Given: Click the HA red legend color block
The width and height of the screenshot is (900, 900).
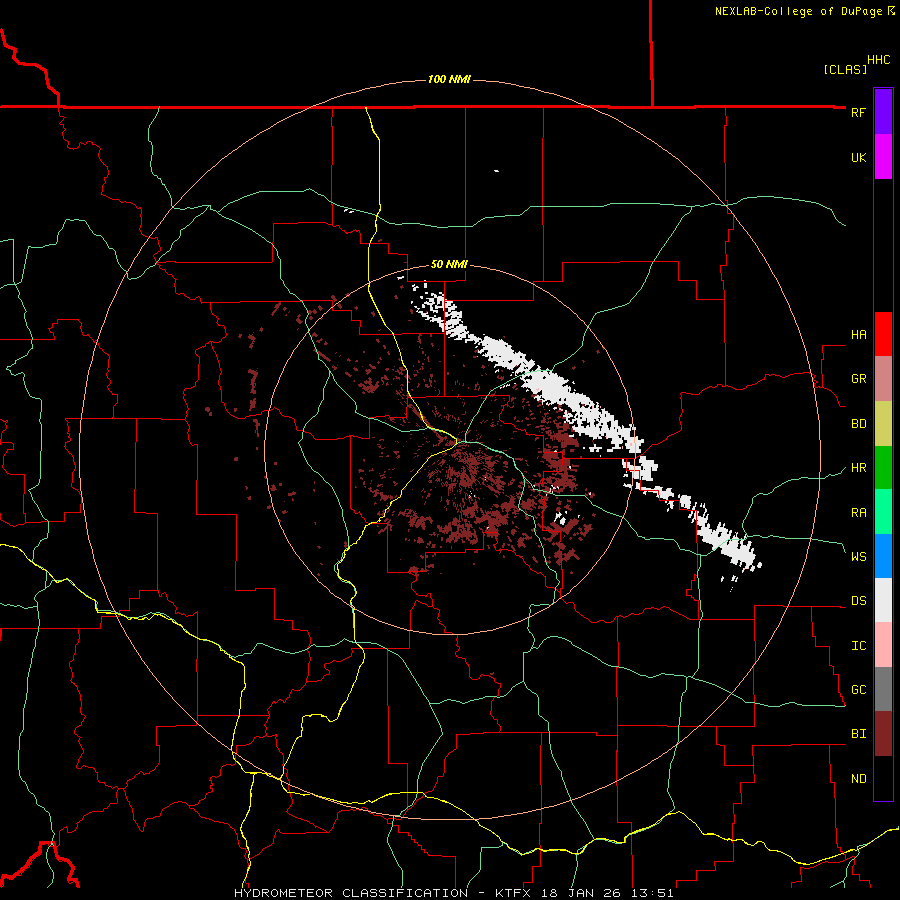Looking at the screenshot, I should 883,334.
